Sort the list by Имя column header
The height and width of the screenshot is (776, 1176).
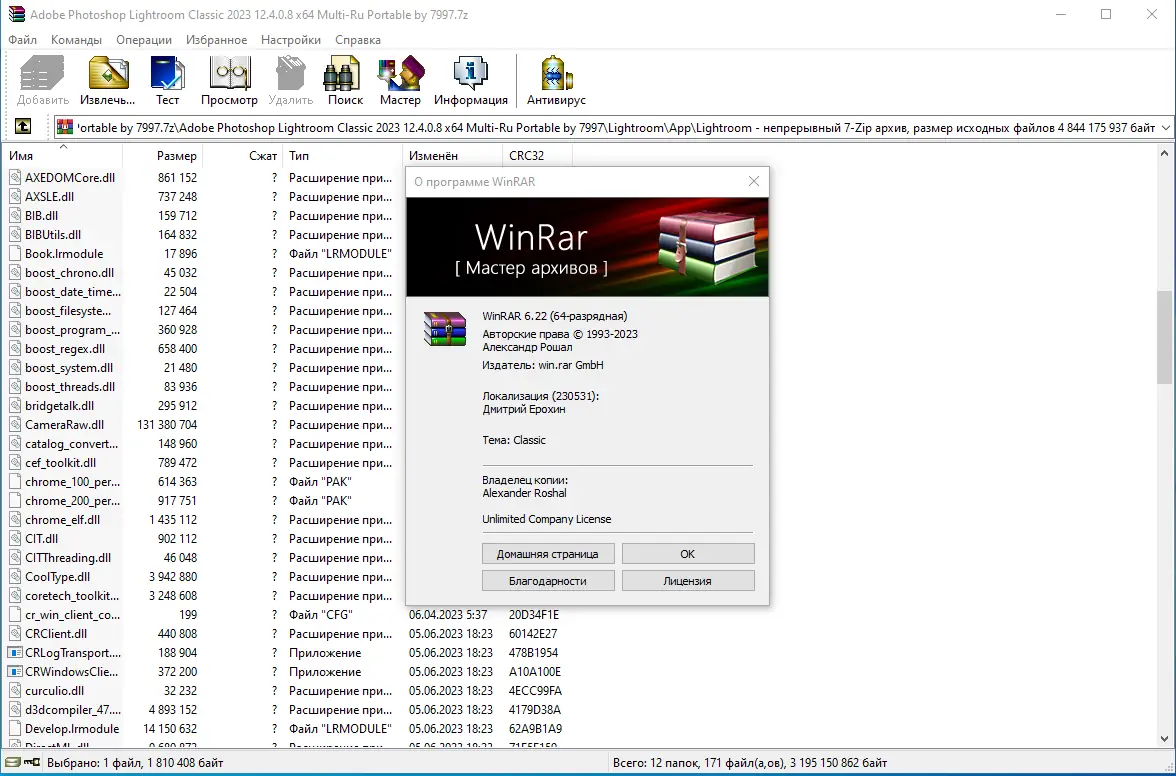coord(63,156)
